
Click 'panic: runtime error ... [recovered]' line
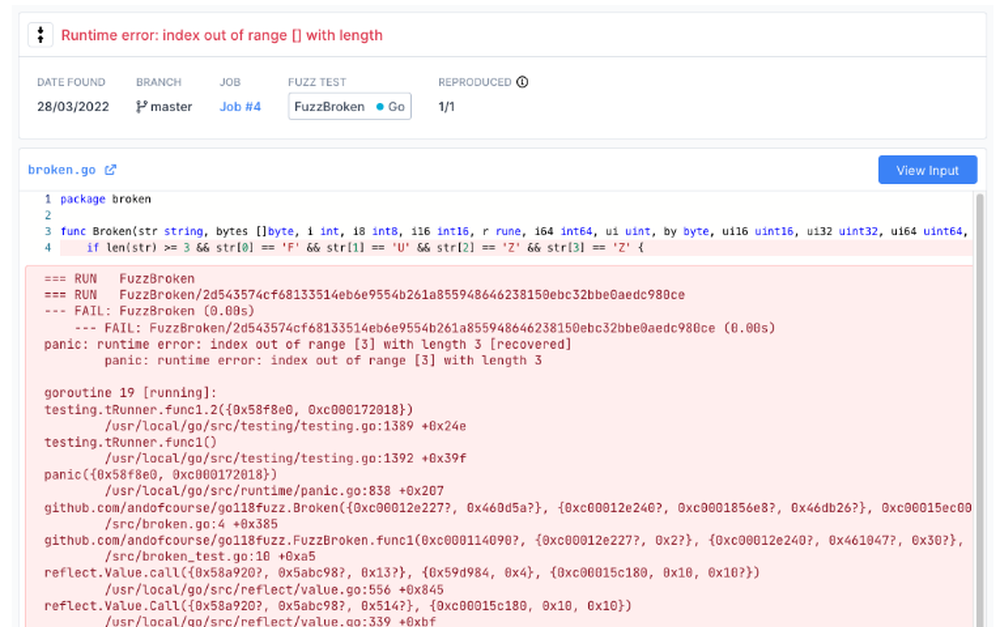(307, 344)
